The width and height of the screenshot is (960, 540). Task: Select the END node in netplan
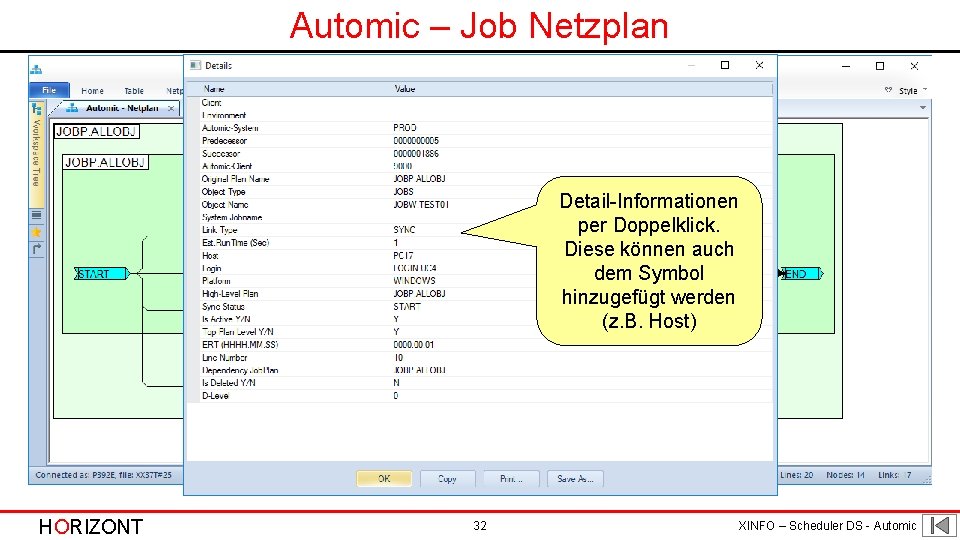801,274
